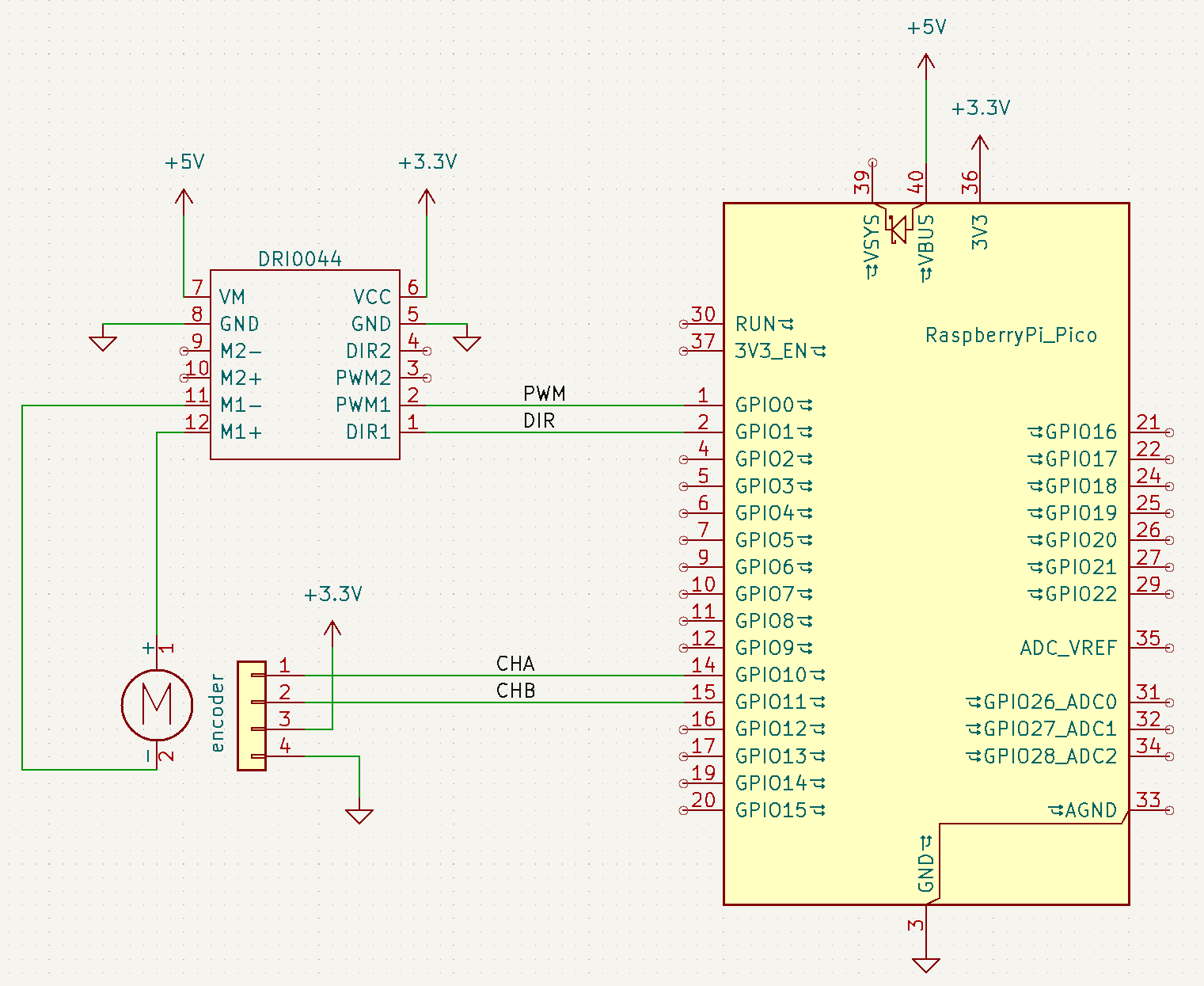The image size is (1204, 986).
Task: Click the AGND pin 33 on the Pico
Action: coord(1090,811)
